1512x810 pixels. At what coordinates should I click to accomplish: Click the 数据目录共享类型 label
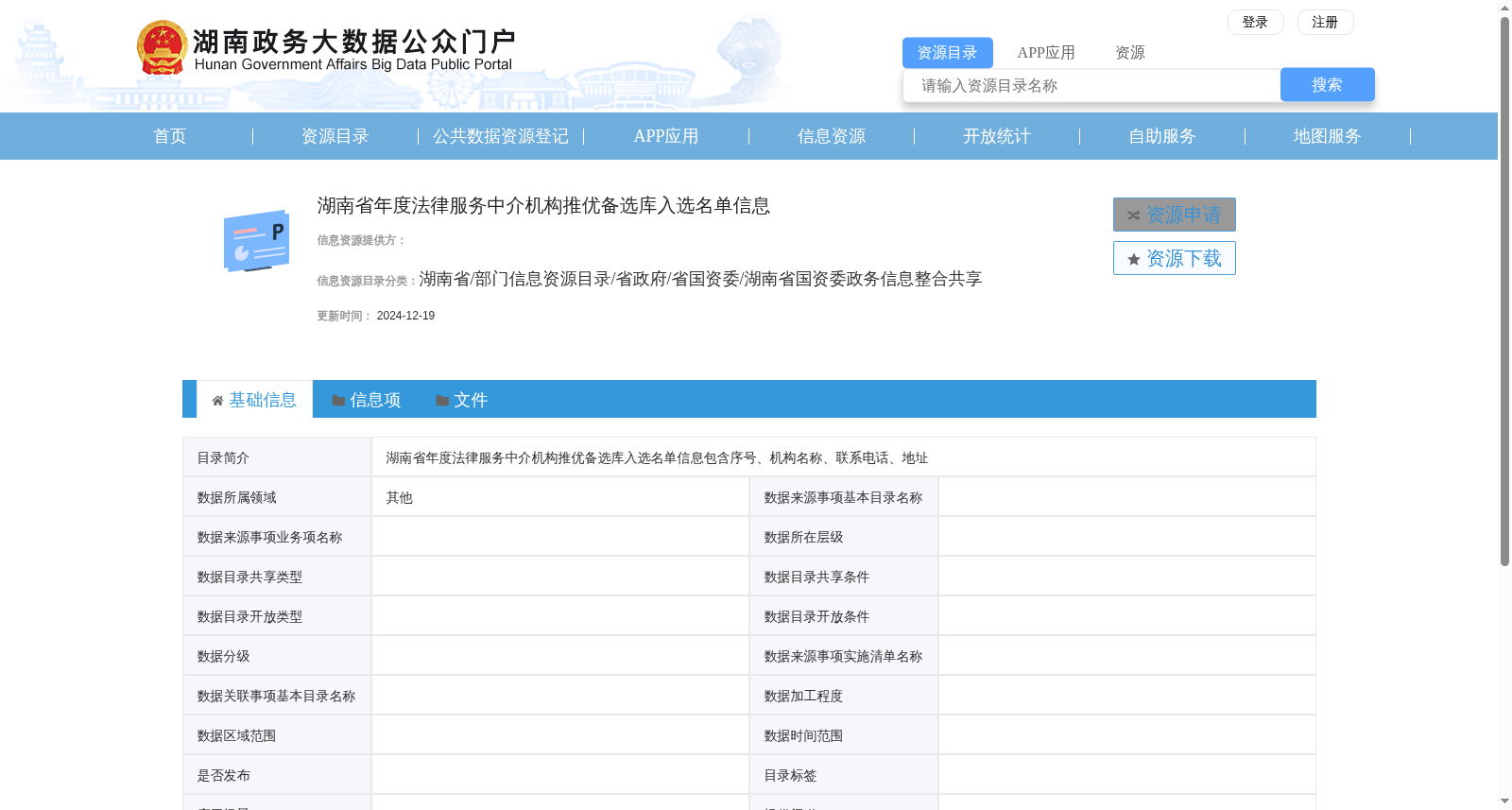(x=249, y=577)
